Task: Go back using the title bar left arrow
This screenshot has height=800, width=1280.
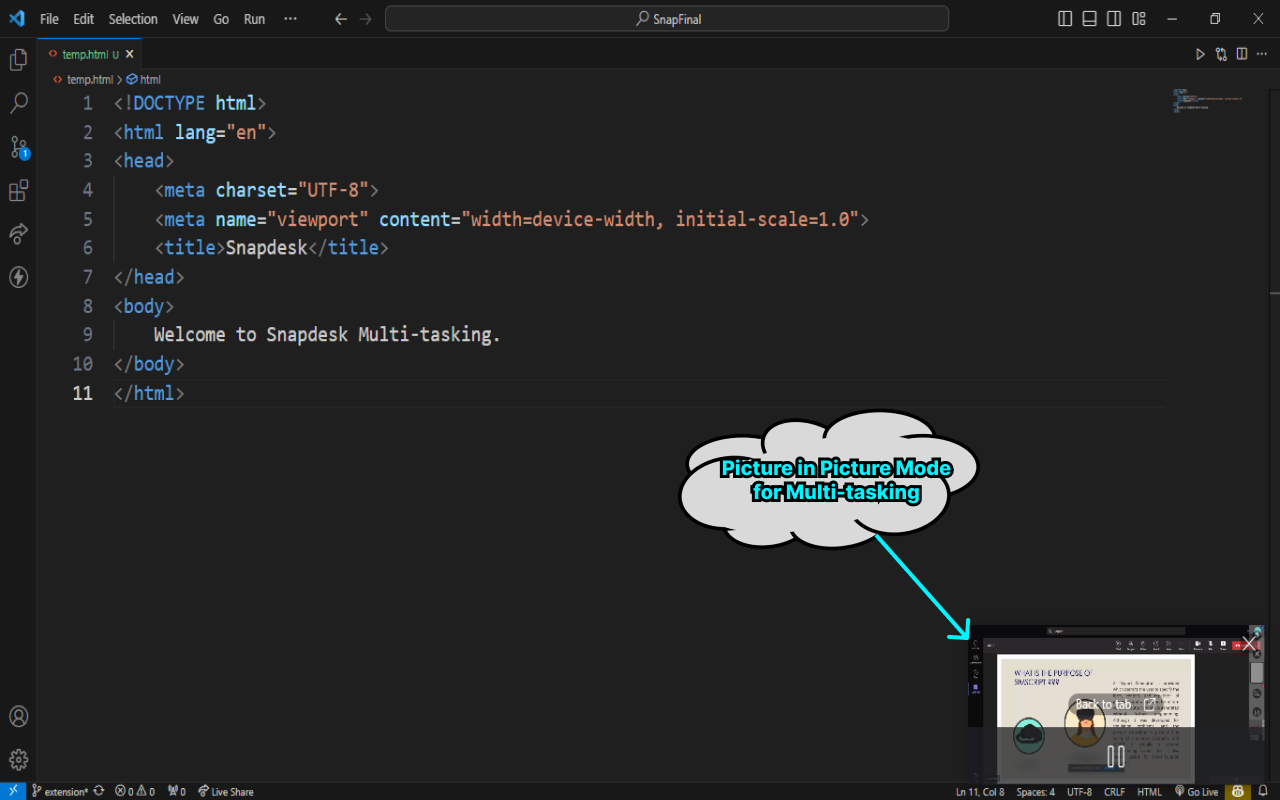Action: click(340, 18)
